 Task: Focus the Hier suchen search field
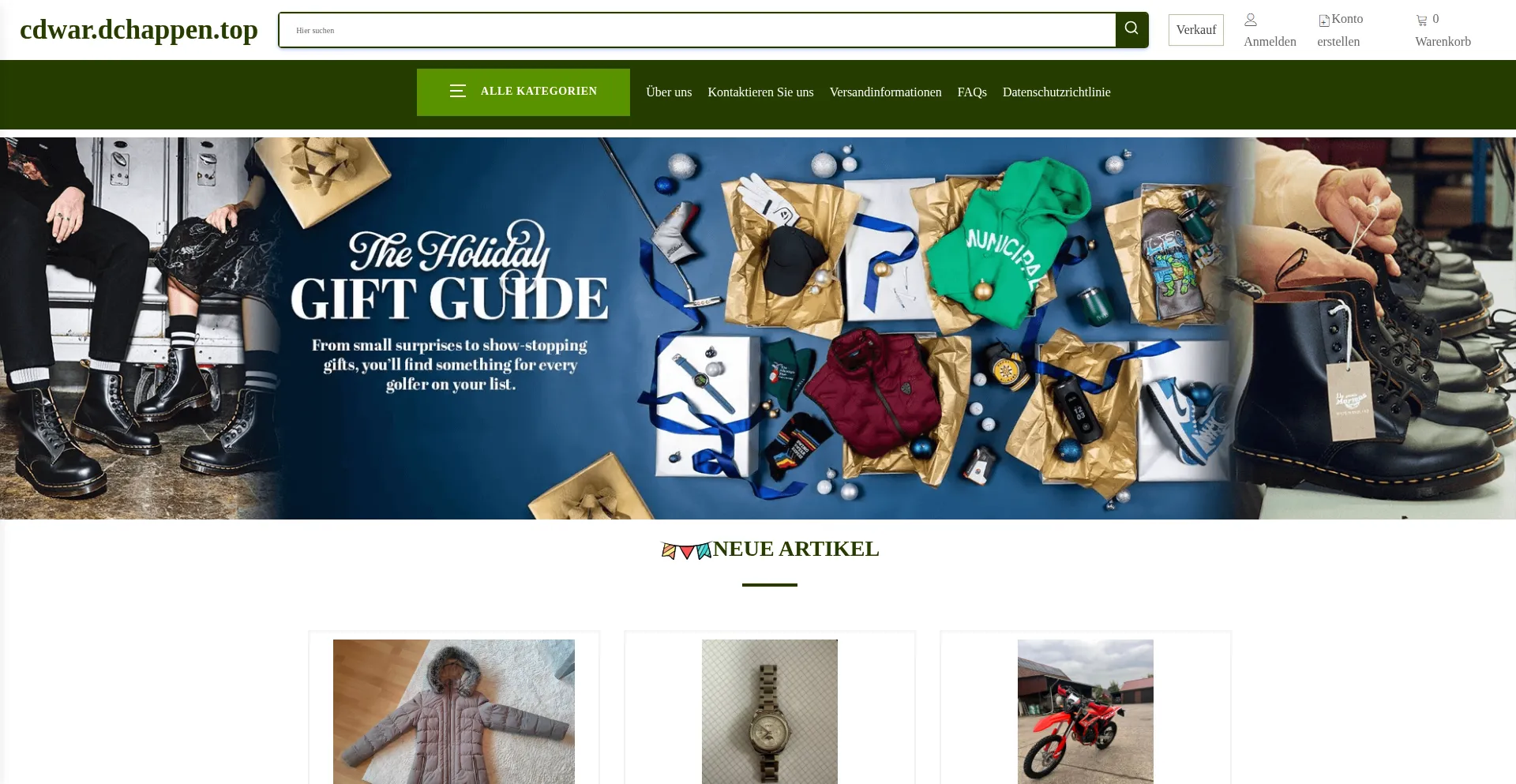[x=697, y=30]
